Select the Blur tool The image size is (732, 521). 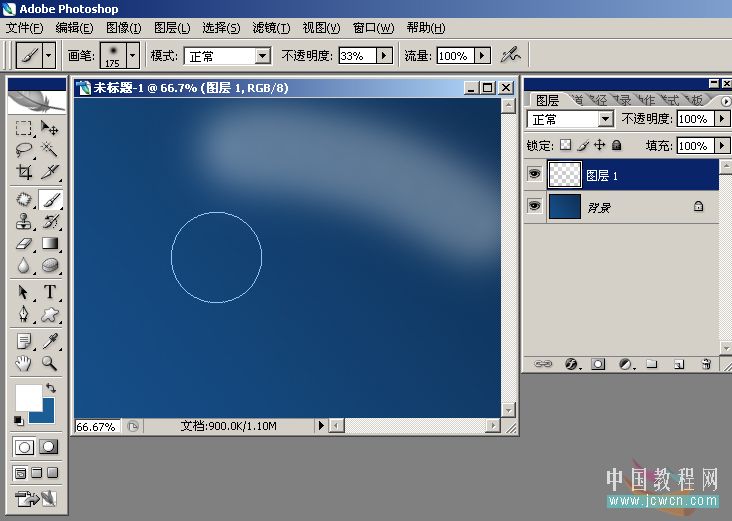click(x=23, y=266)
